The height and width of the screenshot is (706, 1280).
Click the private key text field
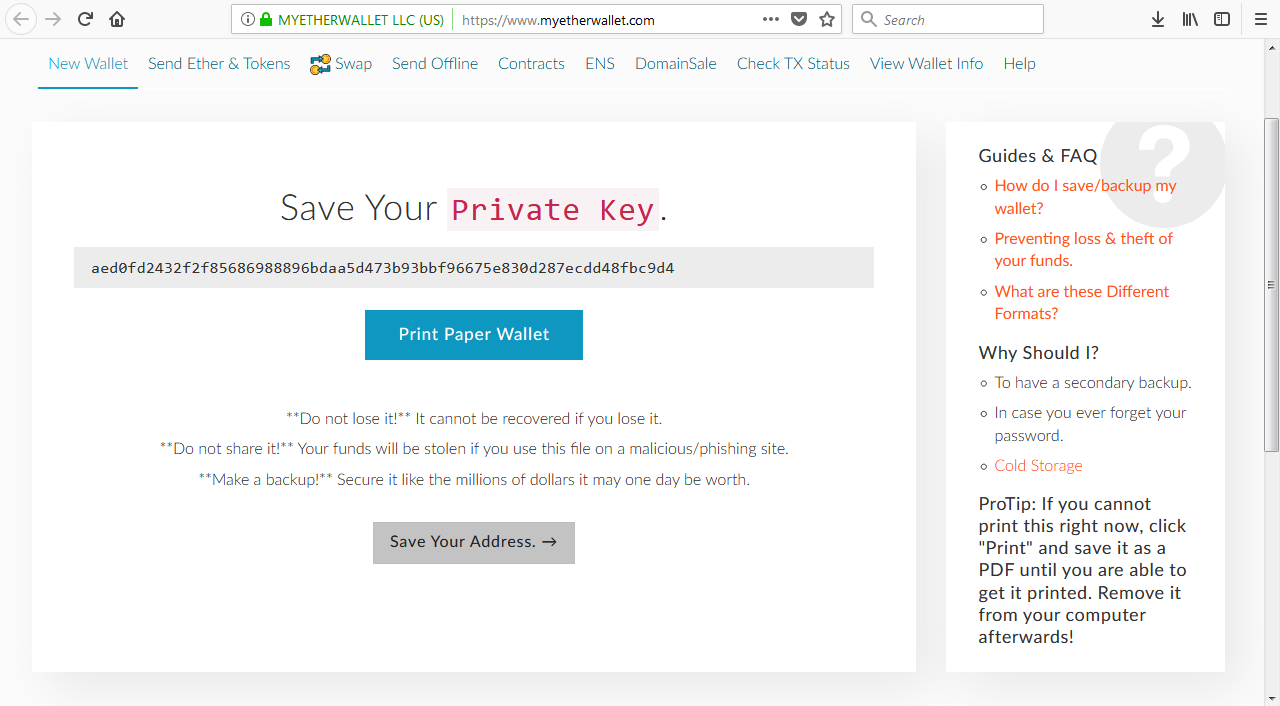474,268
